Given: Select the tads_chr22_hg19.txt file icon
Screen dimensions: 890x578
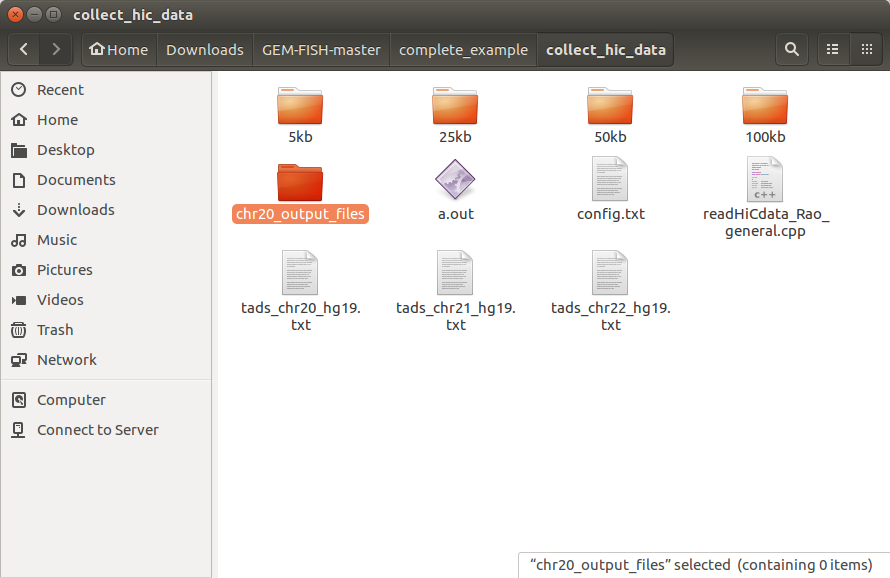Looking at the screenshot, I should pos(610,273).
